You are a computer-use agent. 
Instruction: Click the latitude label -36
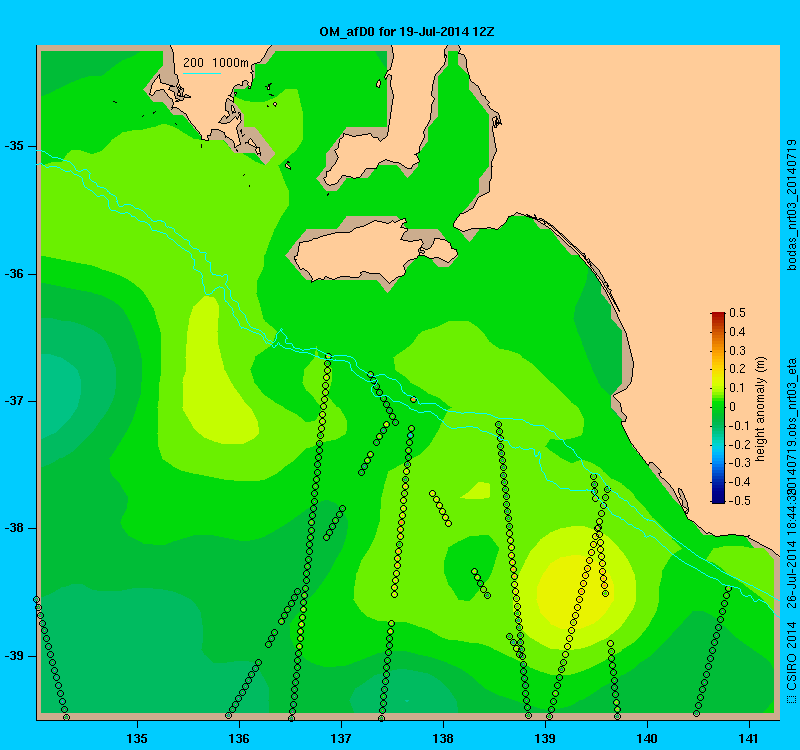pos(14,274)
